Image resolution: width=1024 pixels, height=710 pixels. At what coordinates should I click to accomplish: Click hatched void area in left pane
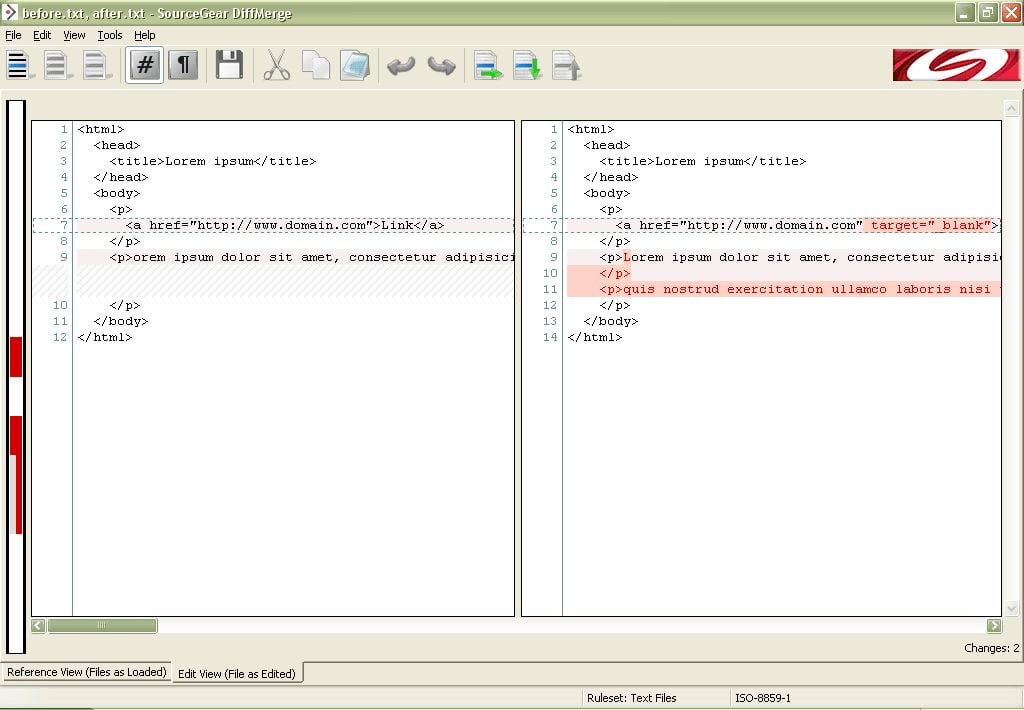pos(273,282)
